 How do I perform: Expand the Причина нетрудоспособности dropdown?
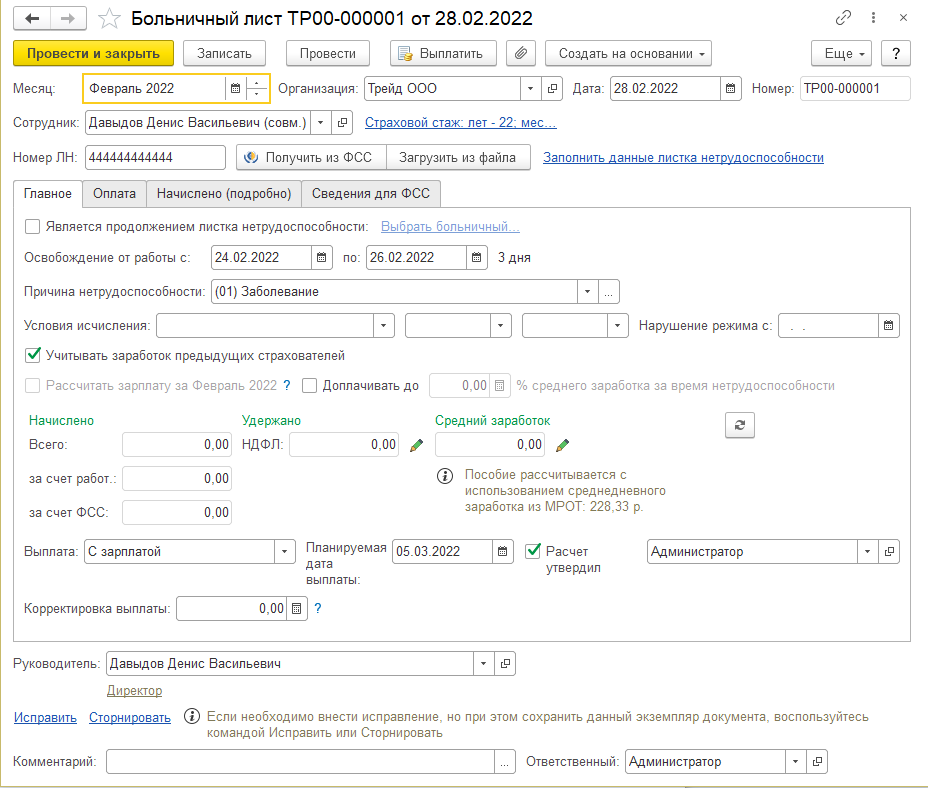[587, 291]
